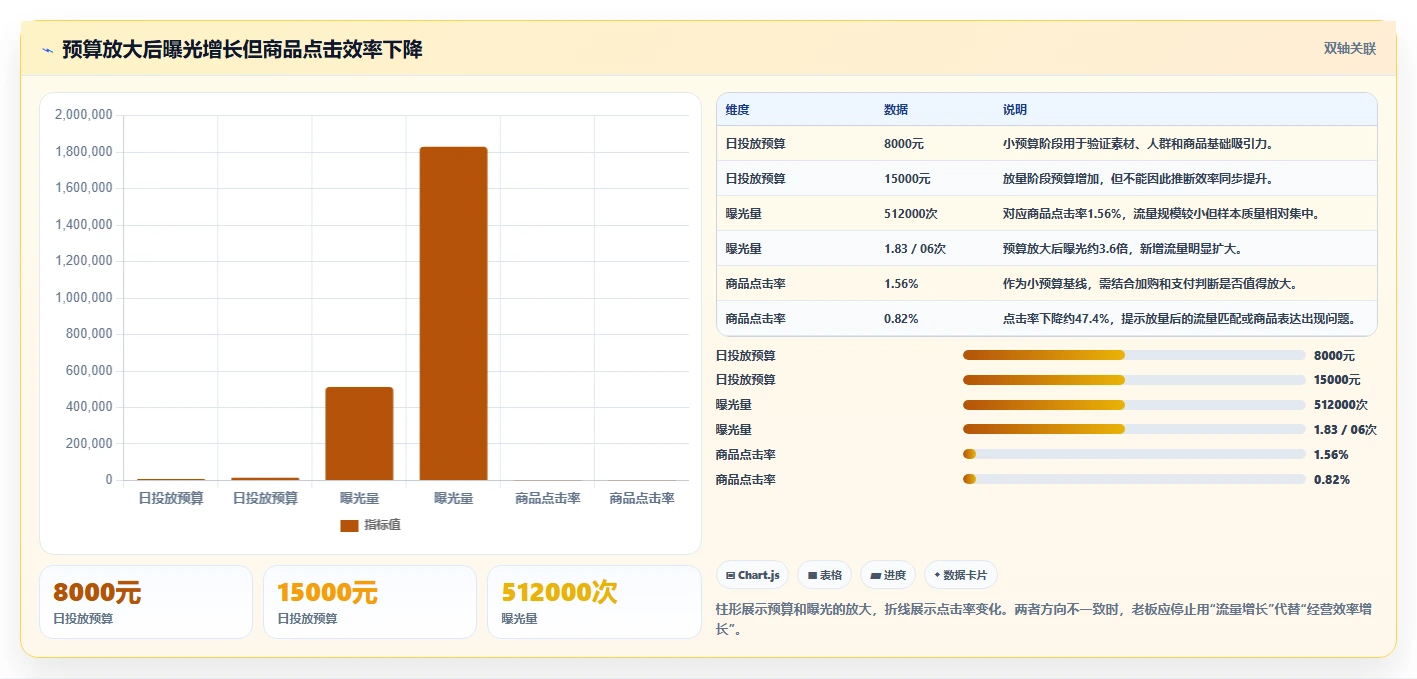
Task: Click the 1,400,000 y-axis label
Action: (x=84, y=225)
